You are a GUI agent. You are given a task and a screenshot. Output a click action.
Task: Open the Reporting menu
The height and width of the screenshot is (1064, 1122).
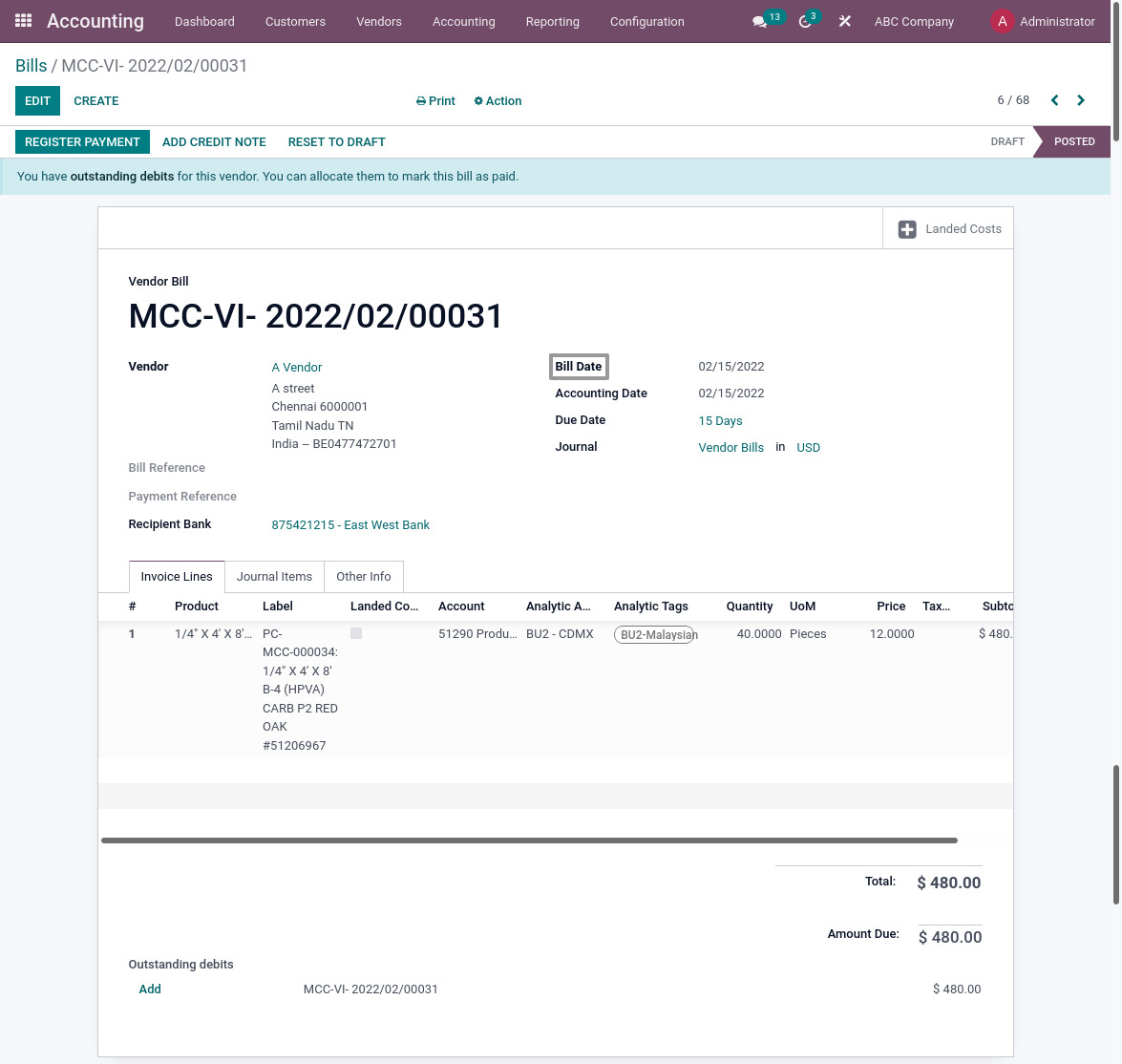(x=552, y=21)
